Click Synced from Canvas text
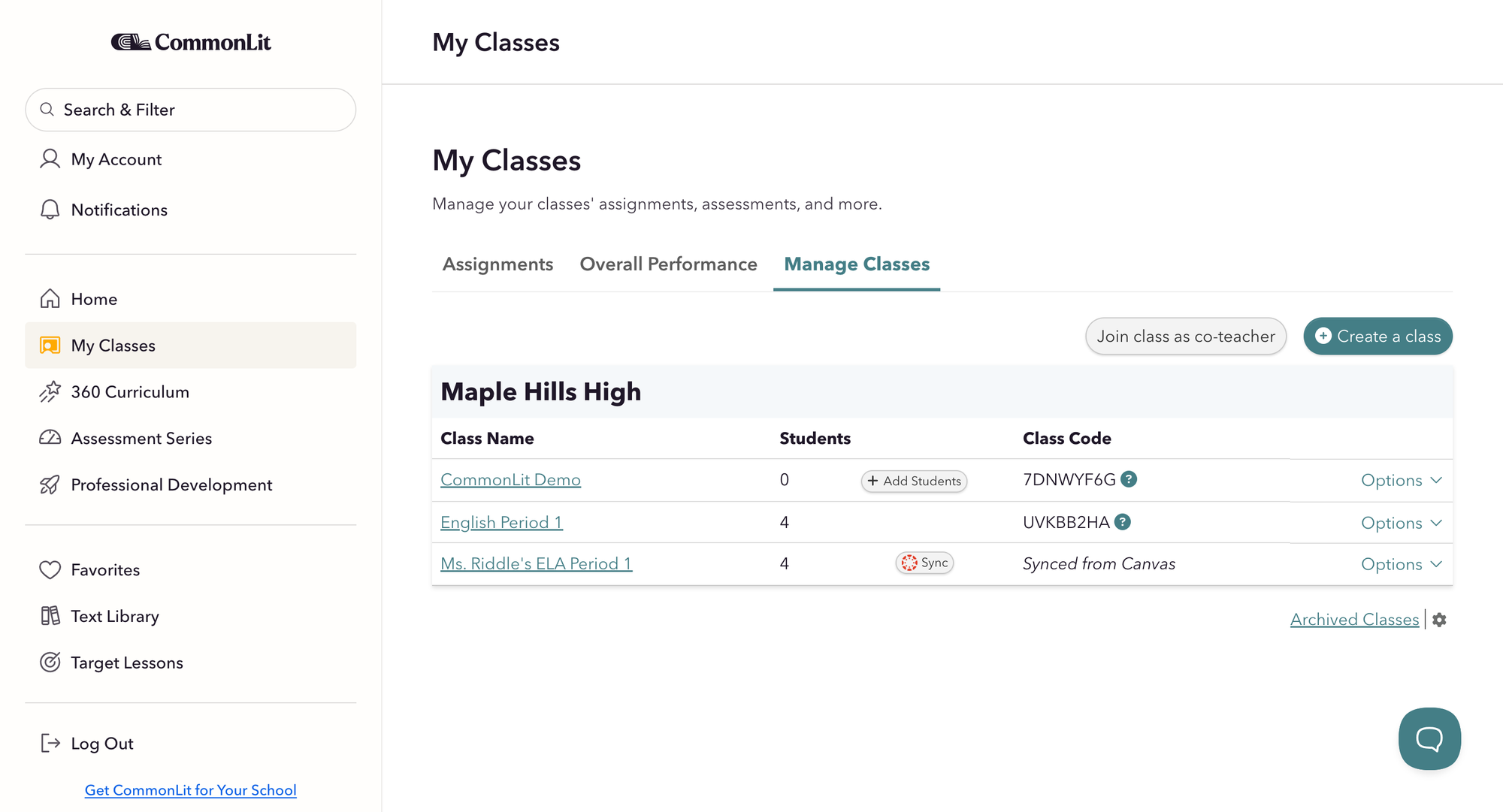Viewport: 1503px width, 812px height. [x=1099, y=564]
